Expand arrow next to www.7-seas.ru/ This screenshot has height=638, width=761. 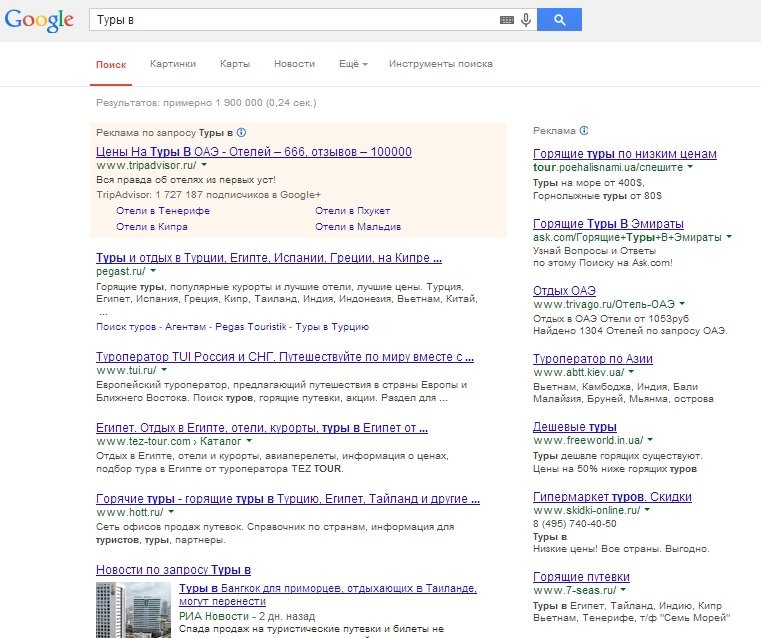pos(623,589)
